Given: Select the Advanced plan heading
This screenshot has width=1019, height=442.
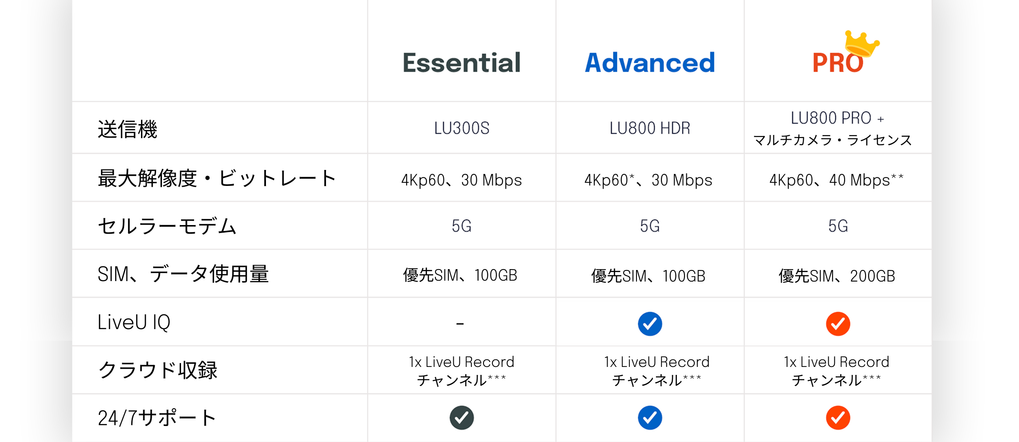Looking at the screenshot, I should 650,62.
